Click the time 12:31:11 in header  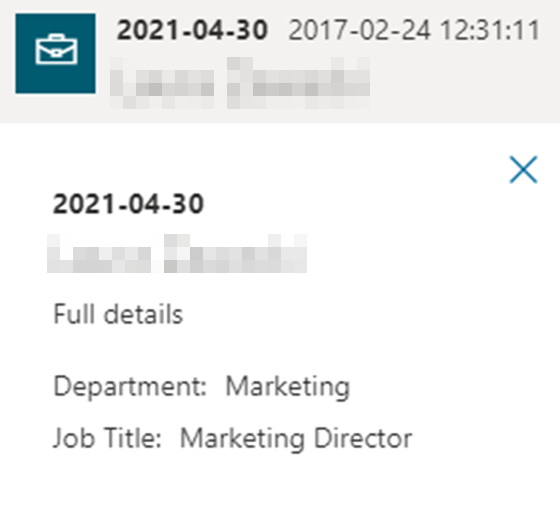tap(490, 30)
